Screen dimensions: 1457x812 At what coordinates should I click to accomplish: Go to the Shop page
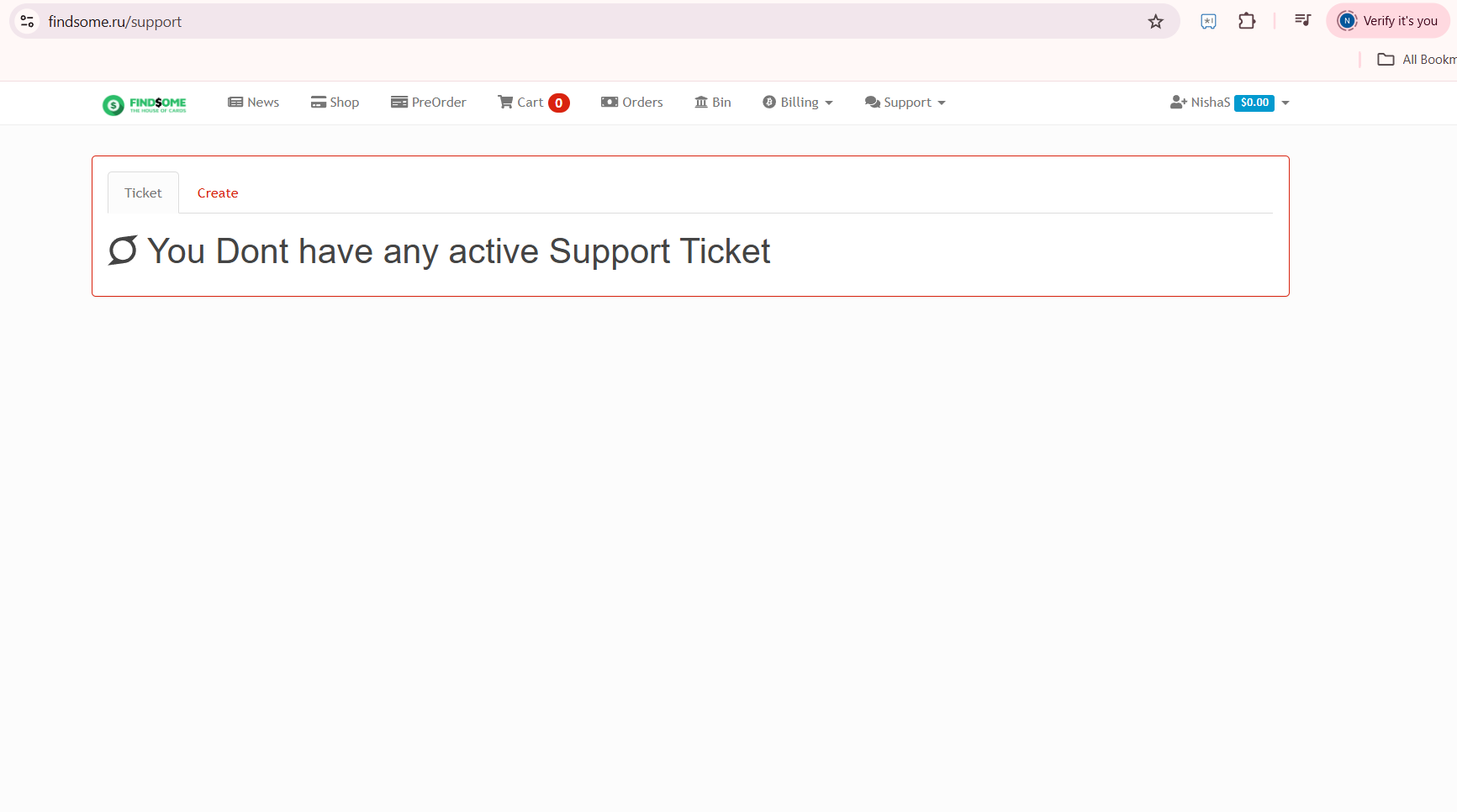[335, 103]
